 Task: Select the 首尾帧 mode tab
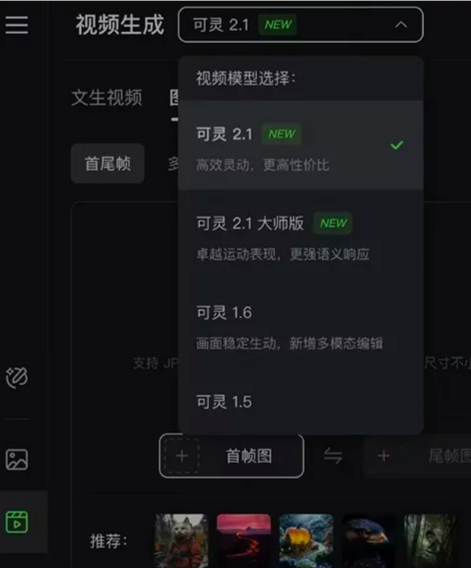(108, 163)
